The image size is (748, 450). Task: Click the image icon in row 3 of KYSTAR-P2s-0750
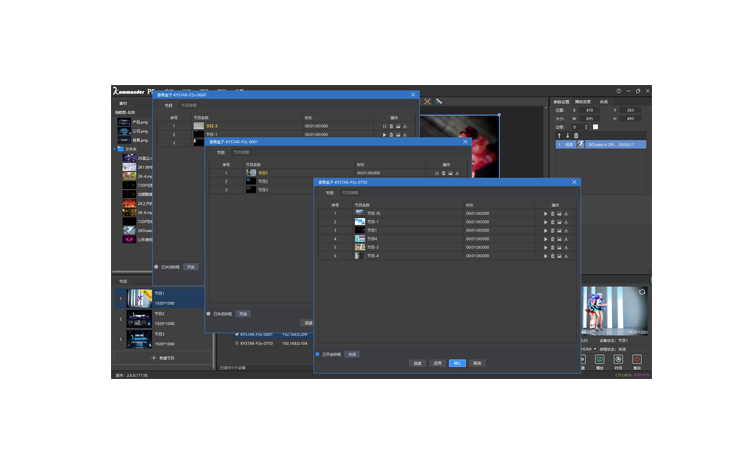click(559, 231)
